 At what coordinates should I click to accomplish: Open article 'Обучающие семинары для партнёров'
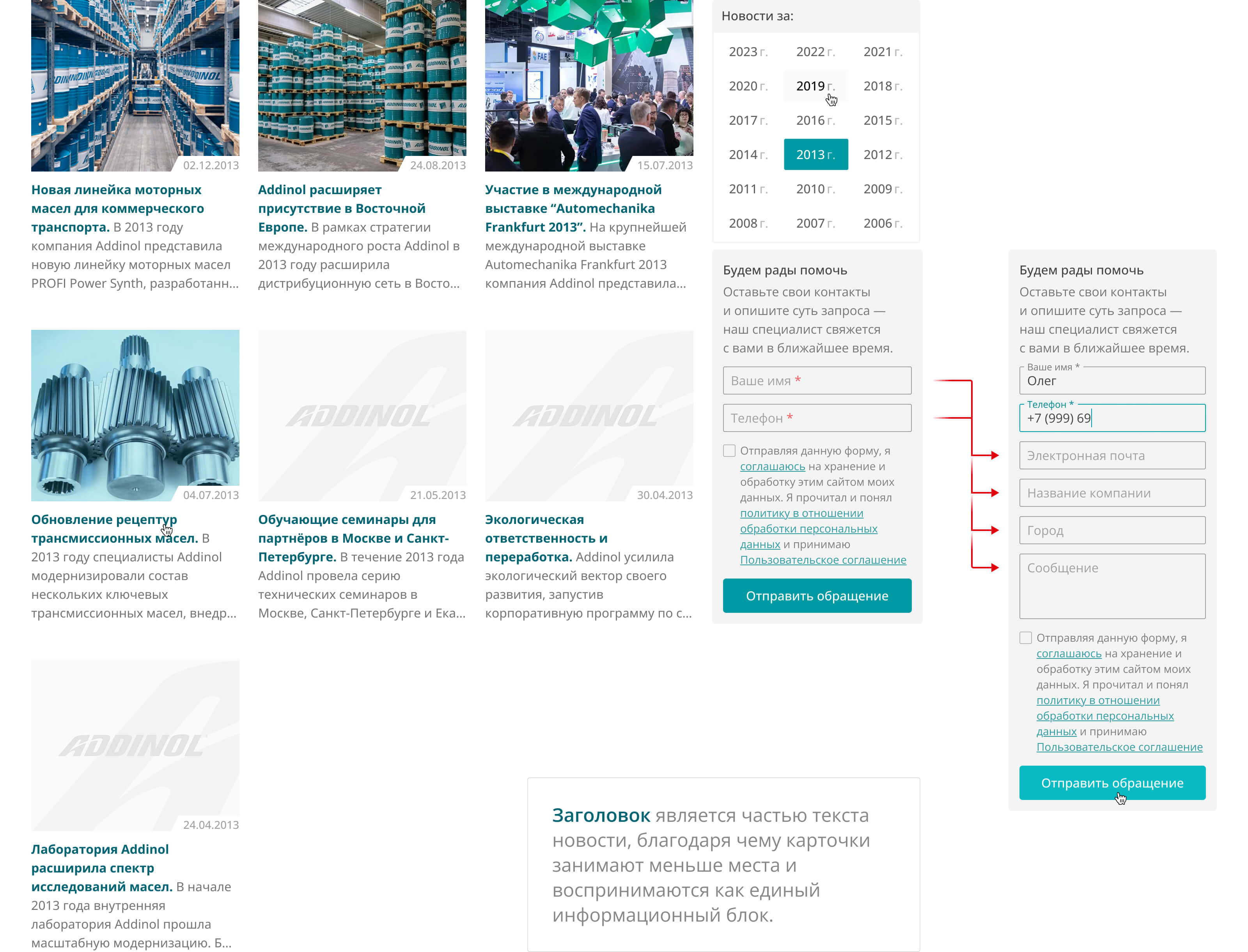tap(354, 538)
